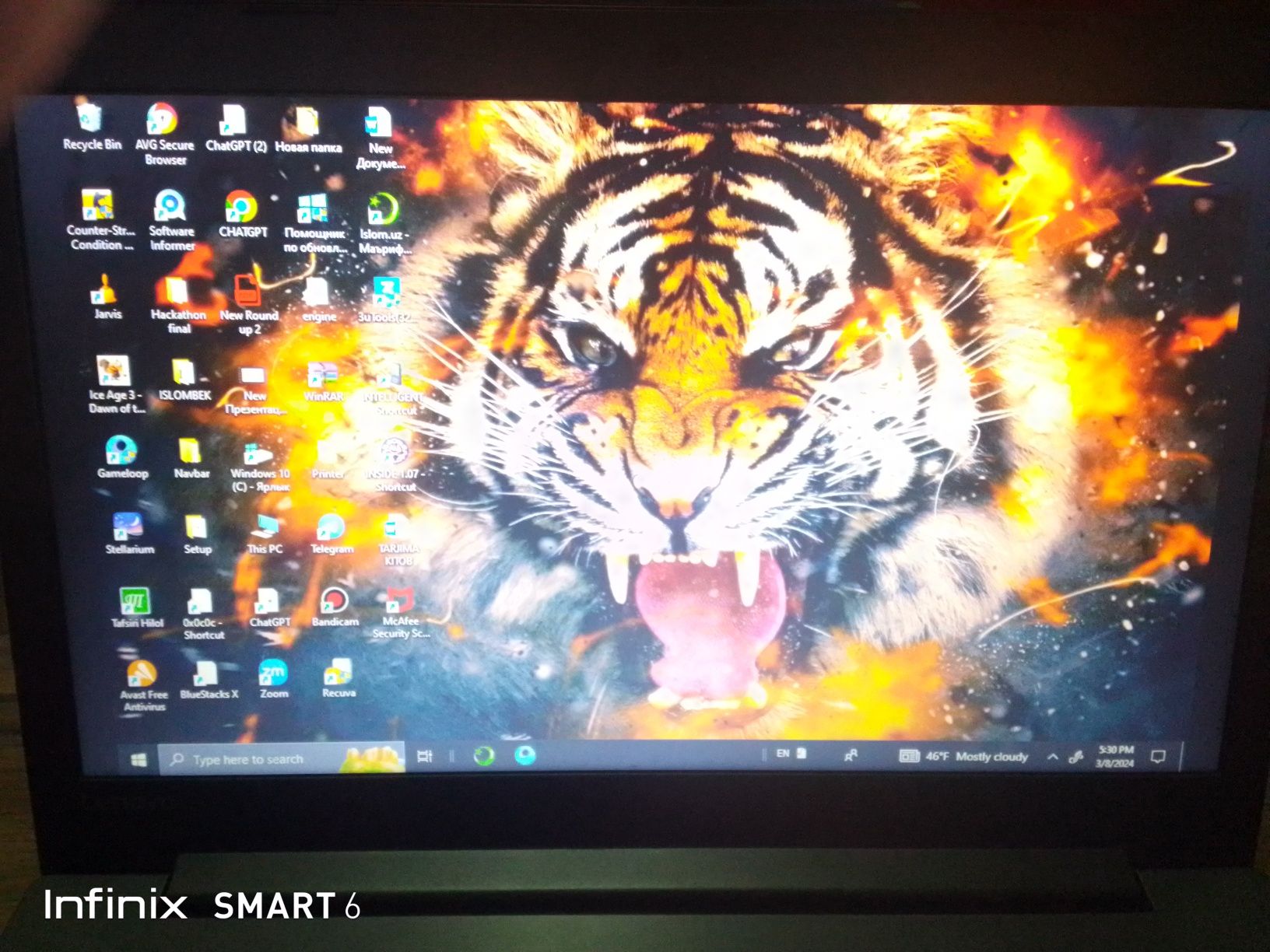Select the Bandicam desktop icon
The height and width of the screenshot is (952, 1270).
[335, 607]
